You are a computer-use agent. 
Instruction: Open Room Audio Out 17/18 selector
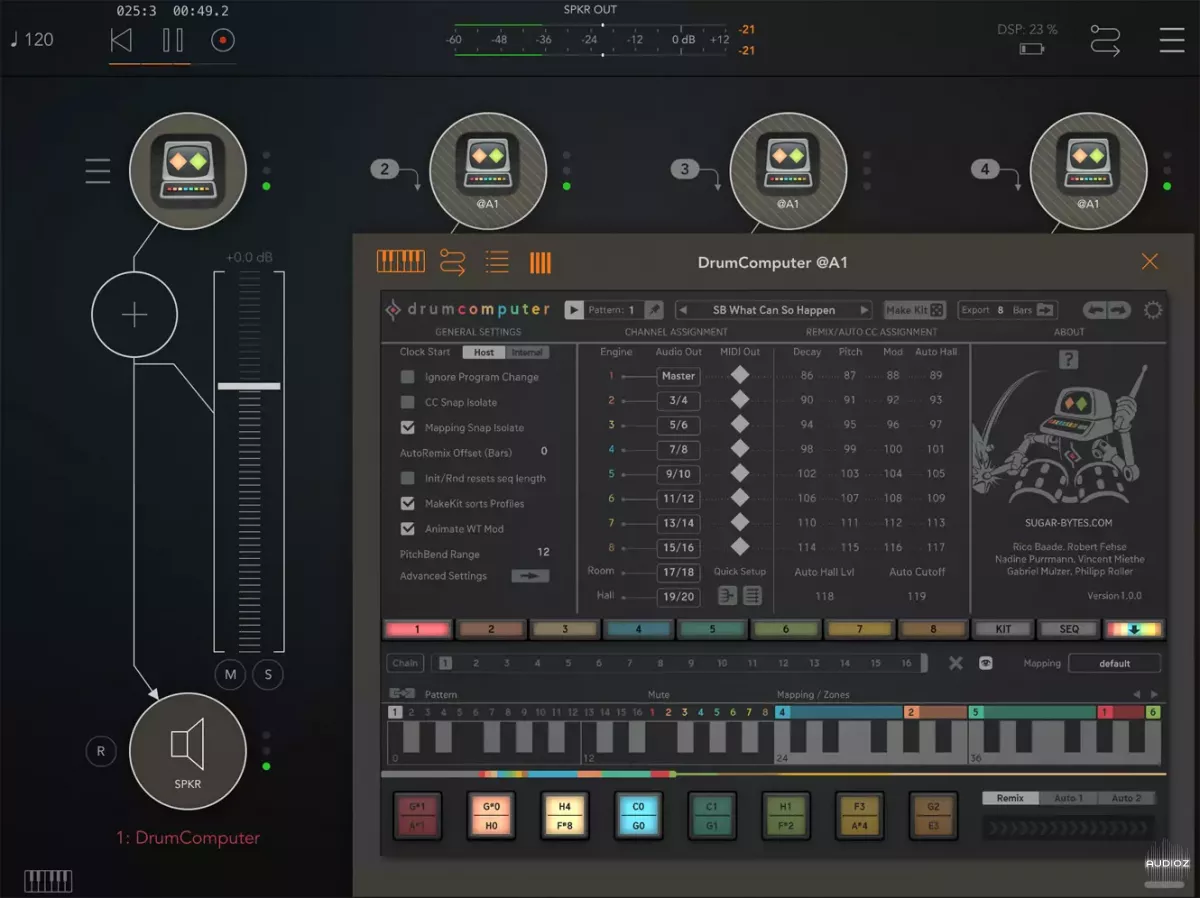click(x=678, y=572)
